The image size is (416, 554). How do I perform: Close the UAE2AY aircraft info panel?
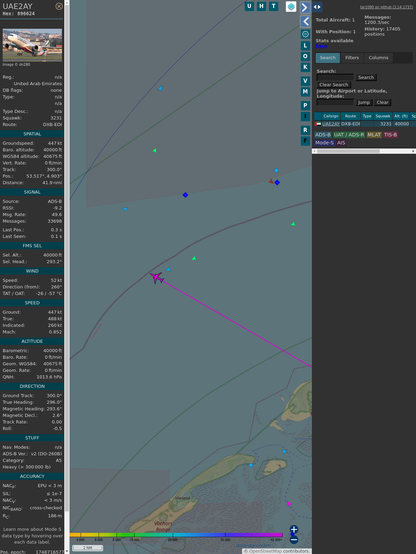coord(59,6)
